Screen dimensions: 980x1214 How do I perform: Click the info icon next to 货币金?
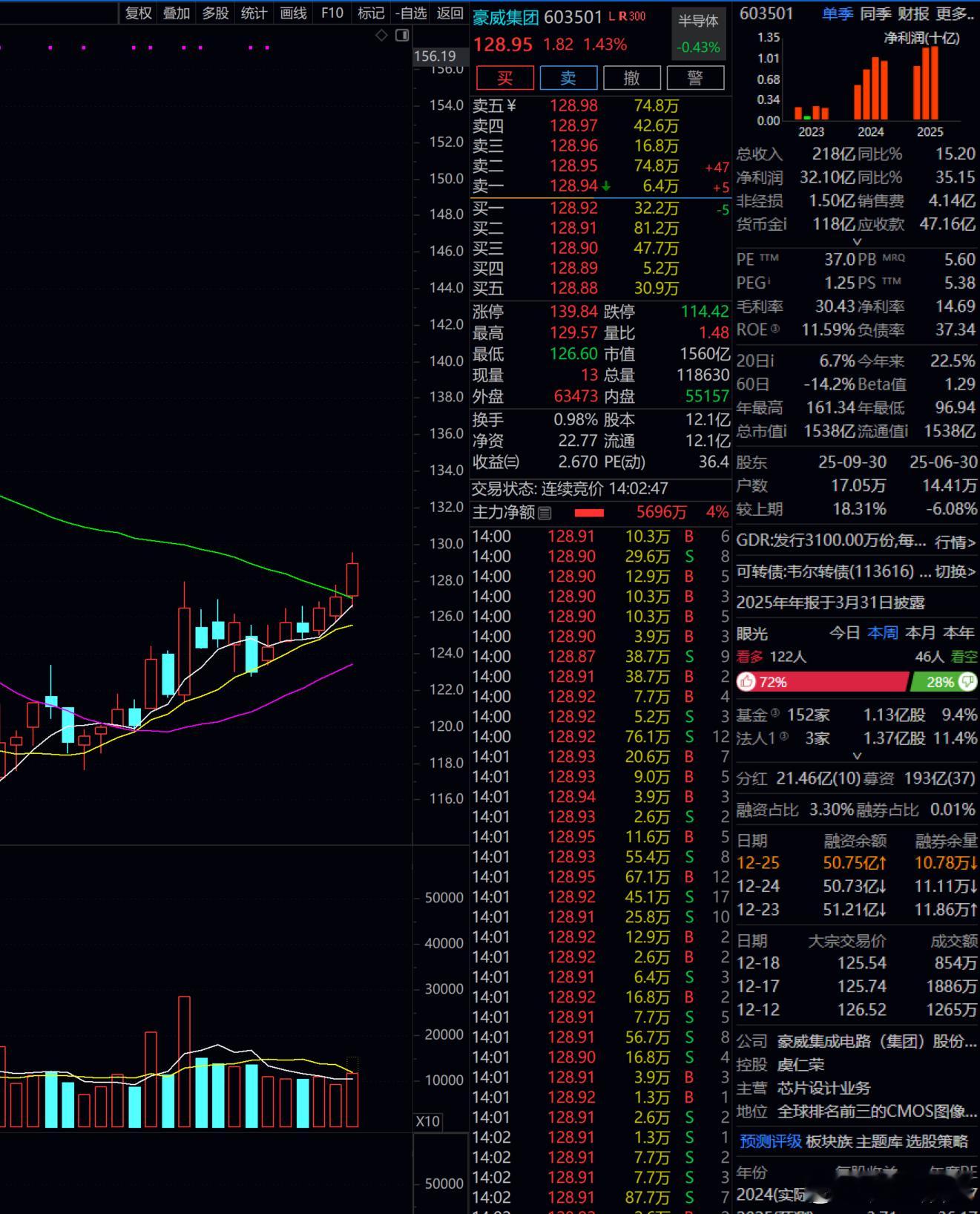point(784,224)
